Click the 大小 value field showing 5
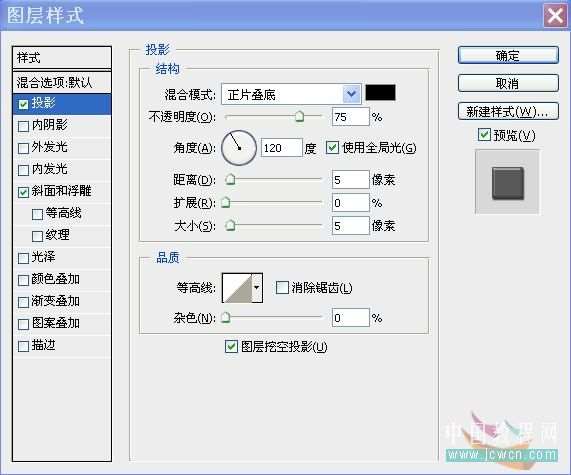 click(x=350, y=225)
